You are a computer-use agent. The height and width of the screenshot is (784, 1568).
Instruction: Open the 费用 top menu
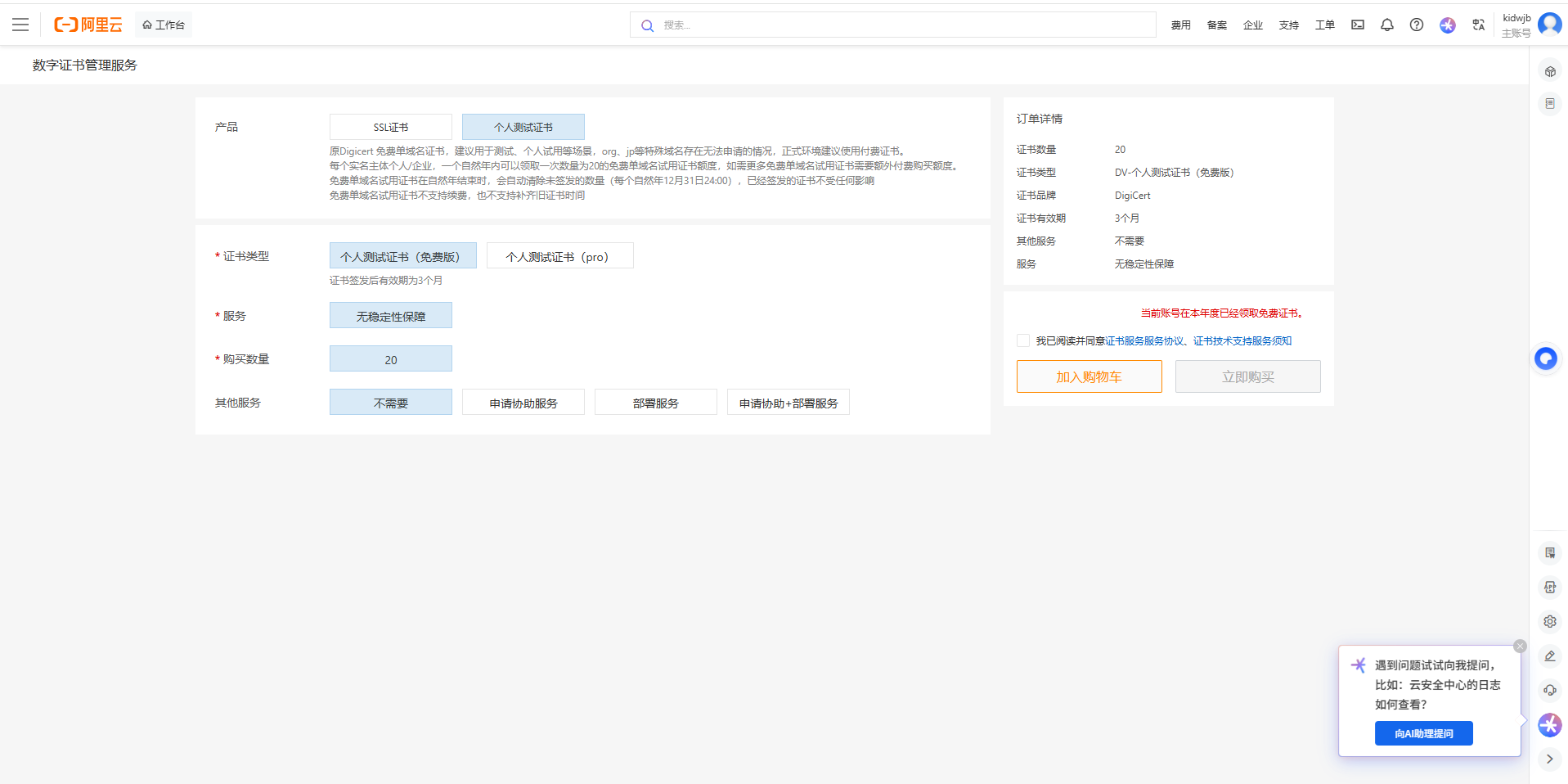tap(1180, 25)
